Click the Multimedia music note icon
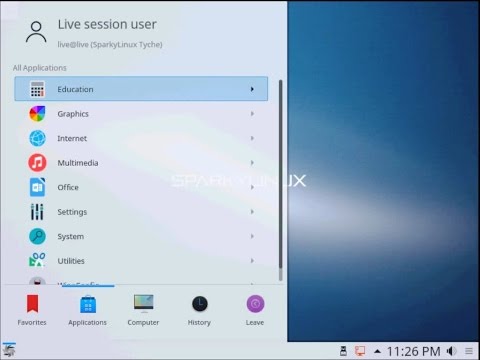Screen dimensions: 480x360 coord(37,163)
